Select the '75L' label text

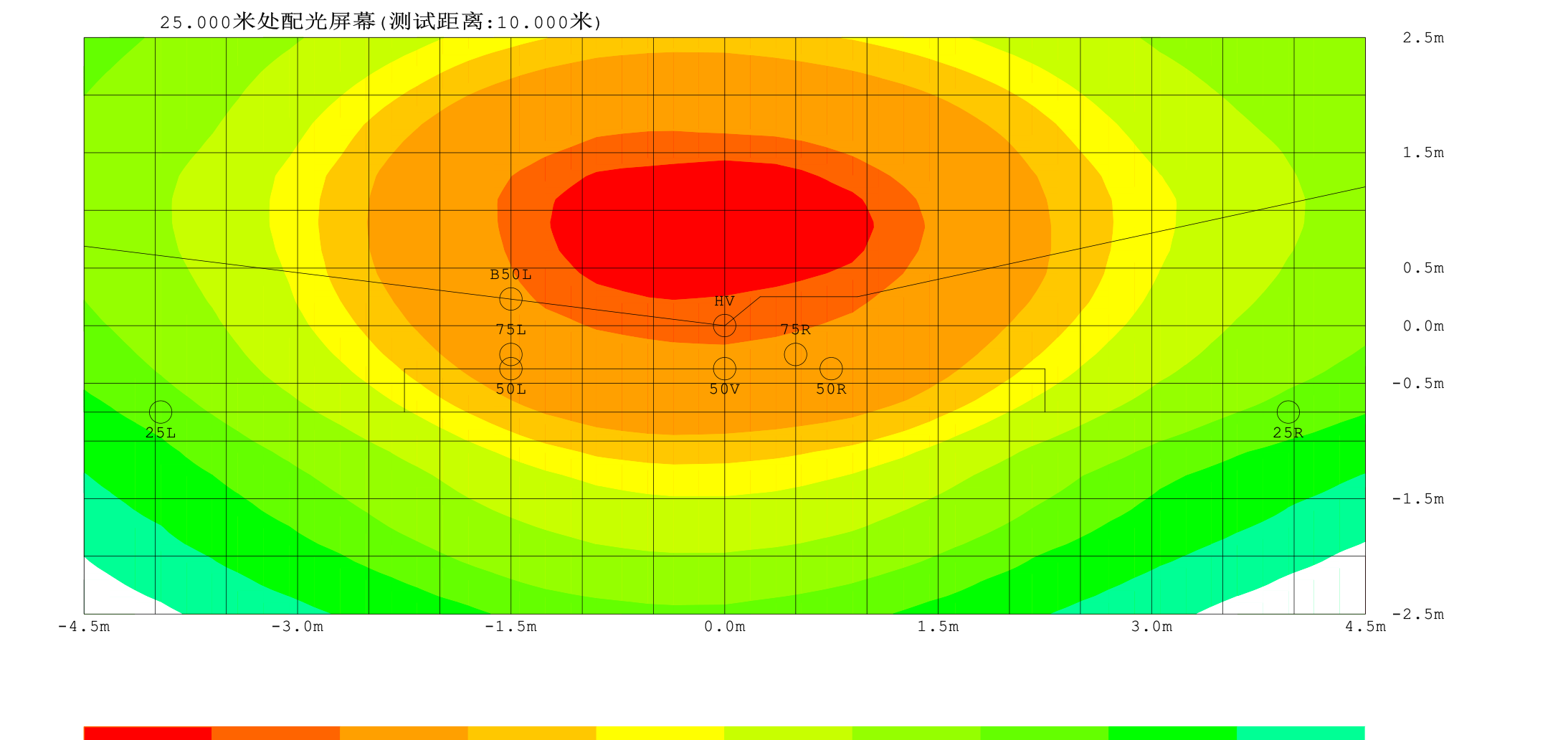tap(510, 330)
